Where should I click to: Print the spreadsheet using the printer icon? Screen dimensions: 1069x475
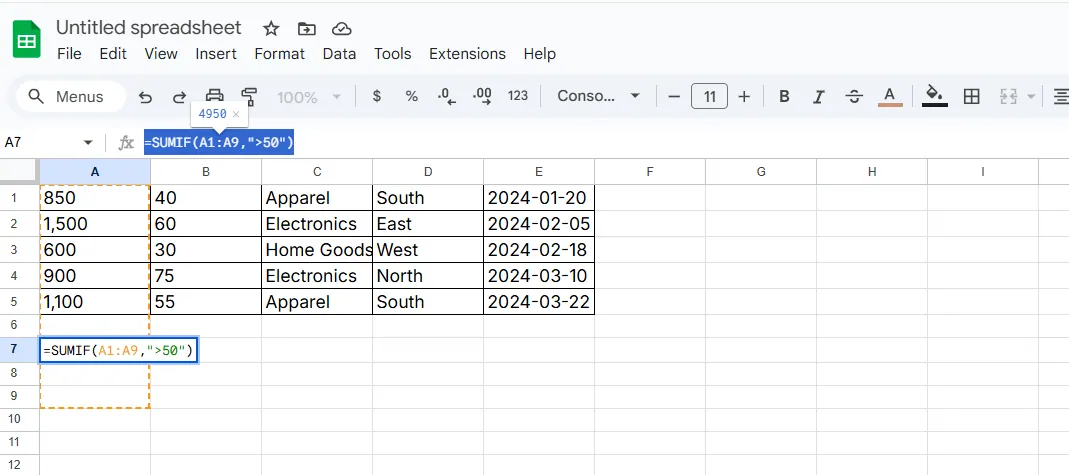point(214,97)
